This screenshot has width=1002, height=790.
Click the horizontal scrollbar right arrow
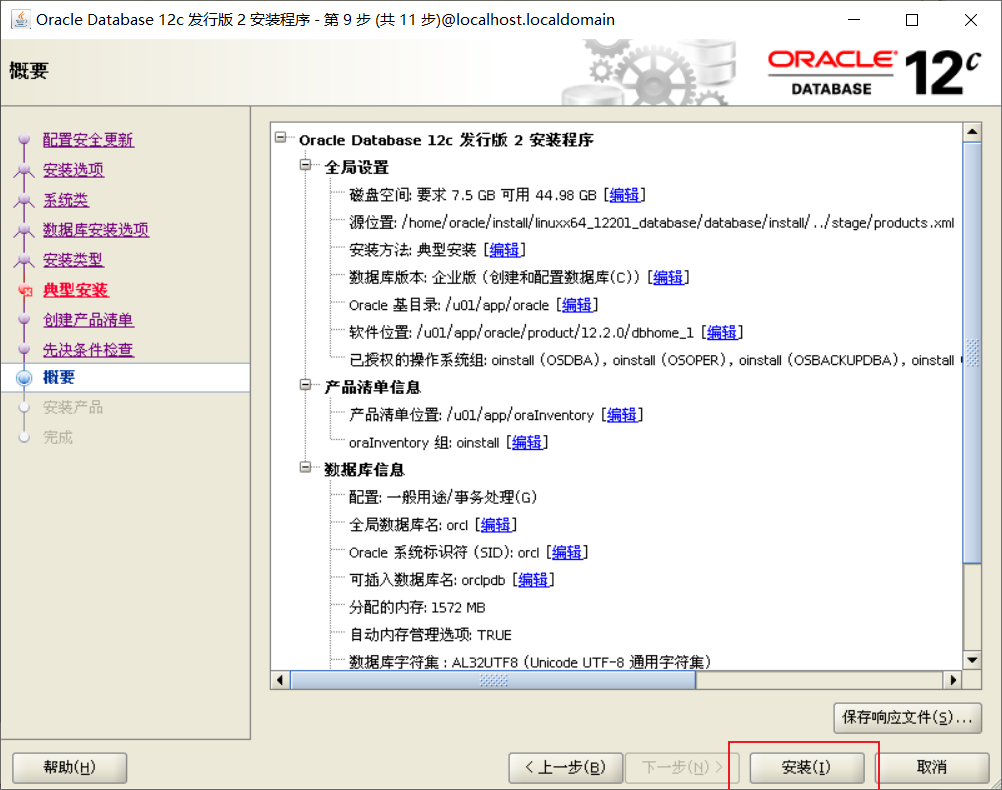[x=953, y=680]
